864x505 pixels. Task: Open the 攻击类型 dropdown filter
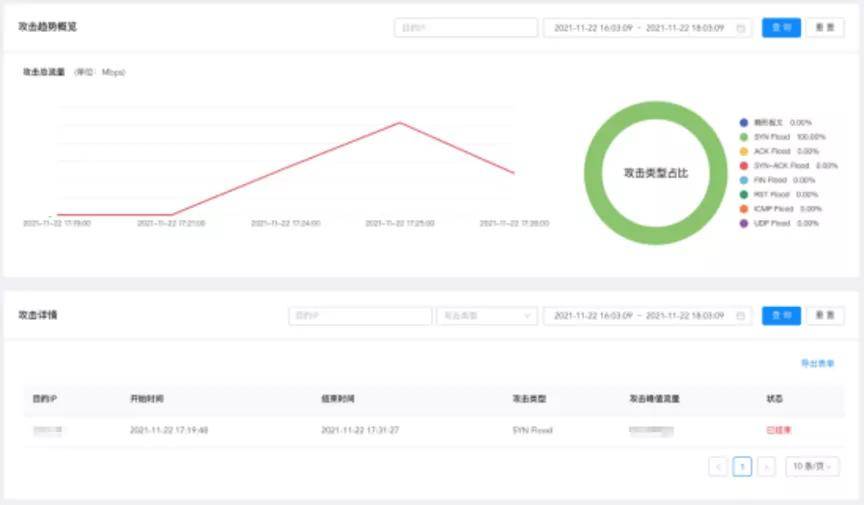point(486,316)
